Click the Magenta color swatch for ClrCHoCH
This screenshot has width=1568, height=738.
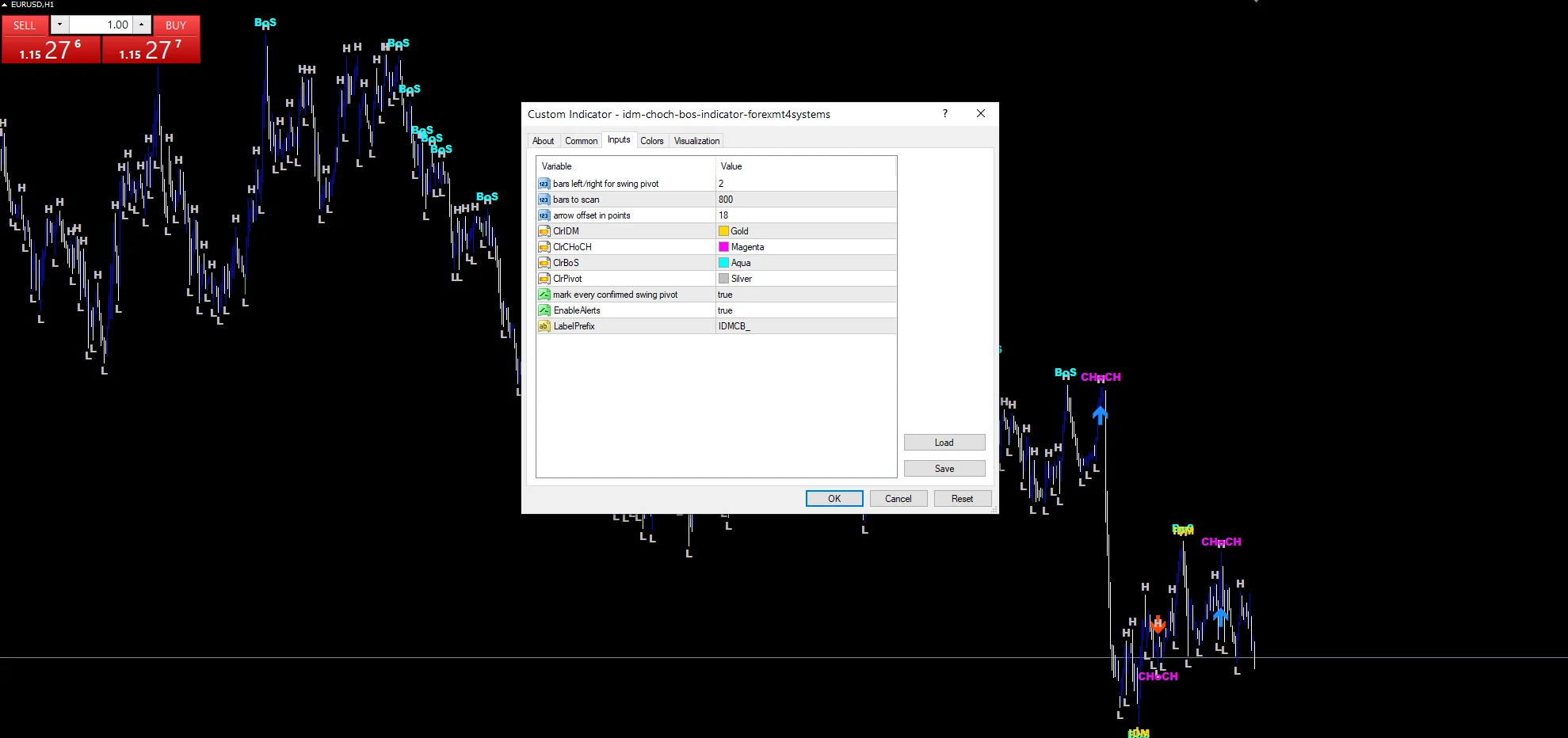click(723, 247)
